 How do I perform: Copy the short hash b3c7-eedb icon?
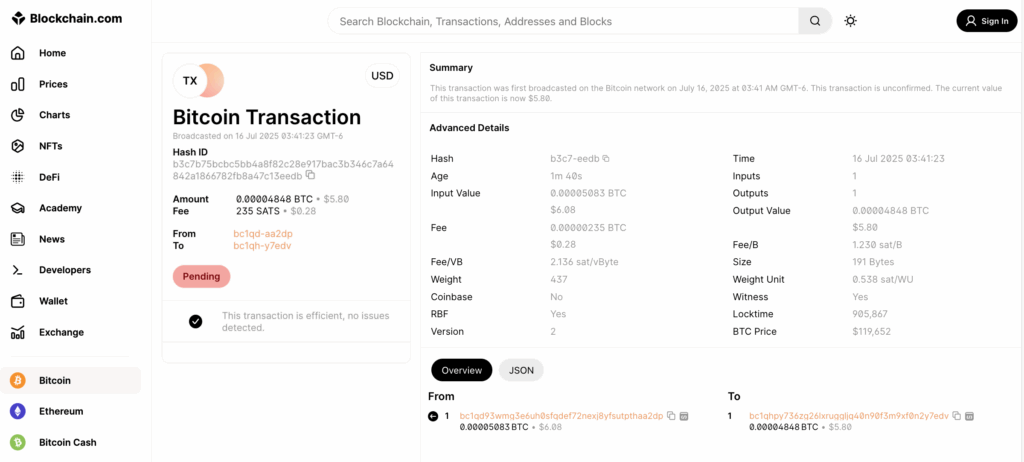click(x=606, y=159)
